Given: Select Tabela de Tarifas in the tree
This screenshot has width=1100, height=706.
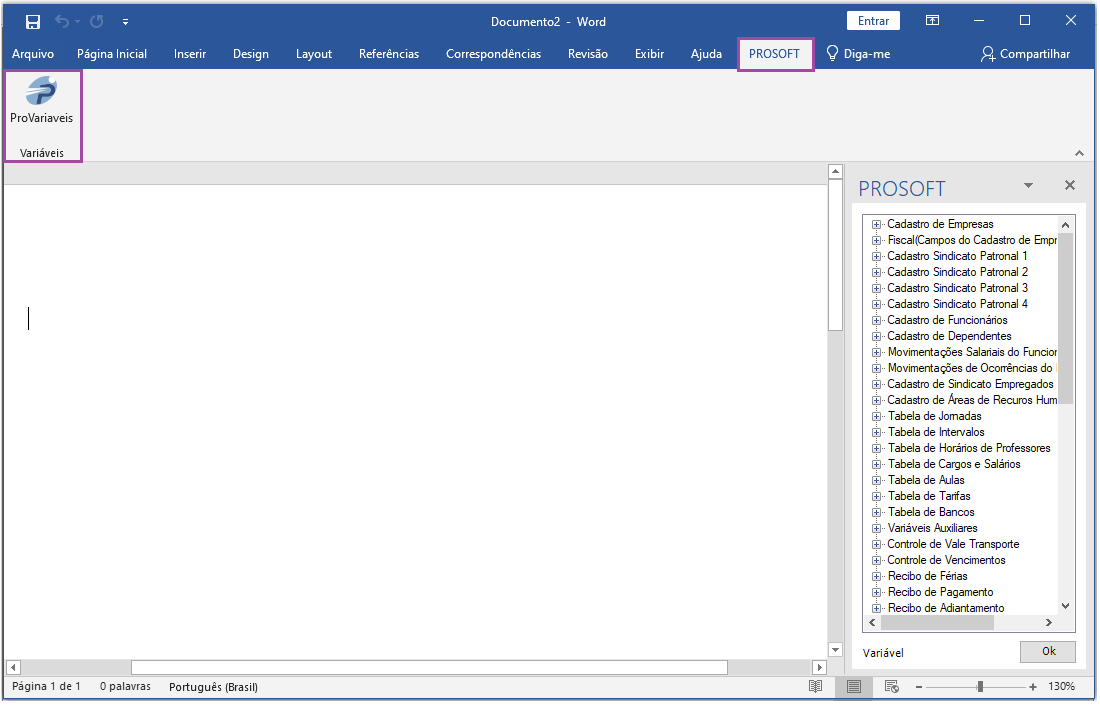Looking at the screenshot, I should 929,496.
